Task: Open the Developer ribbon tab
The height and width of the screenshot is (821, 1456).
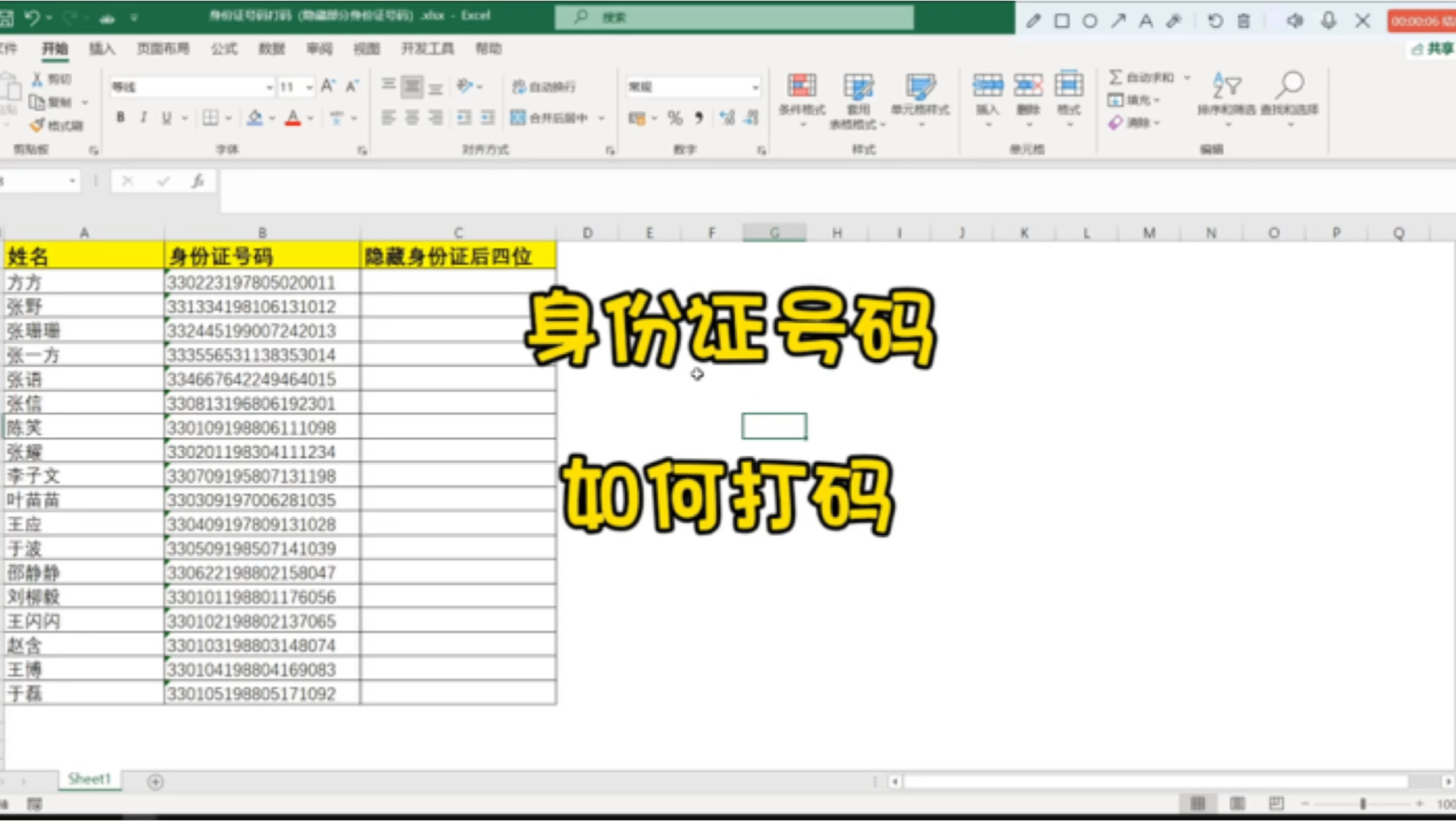Action: click(x=427, y=49)
